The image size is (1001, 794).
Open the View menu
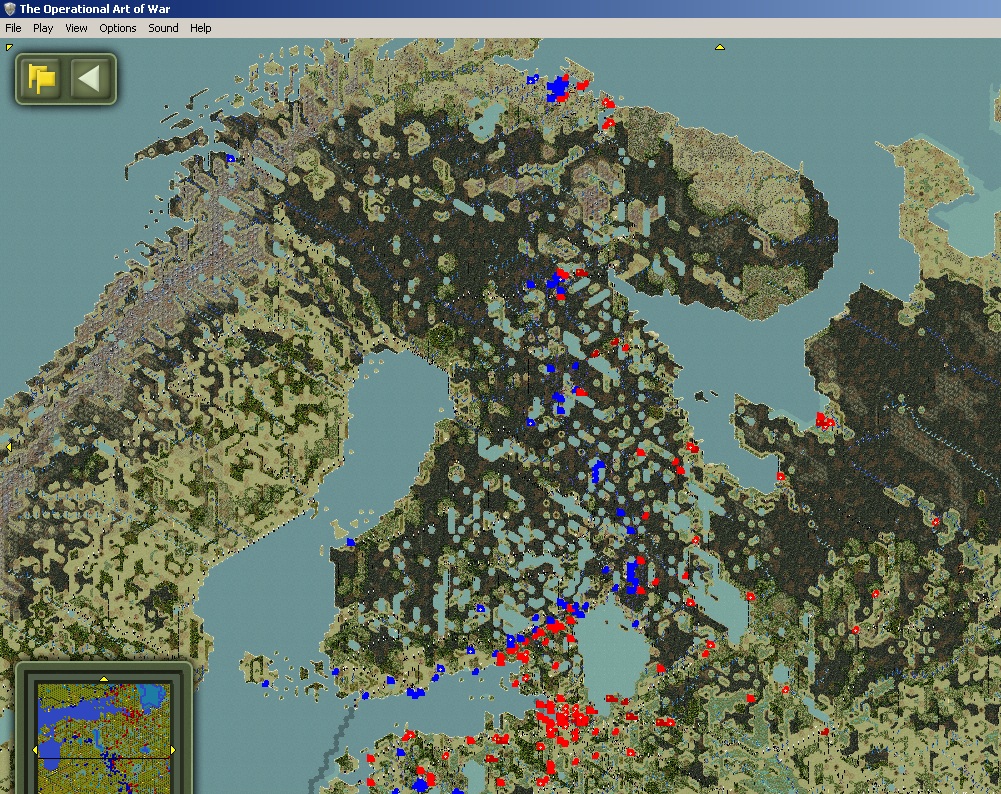click(x=76, y=28)
